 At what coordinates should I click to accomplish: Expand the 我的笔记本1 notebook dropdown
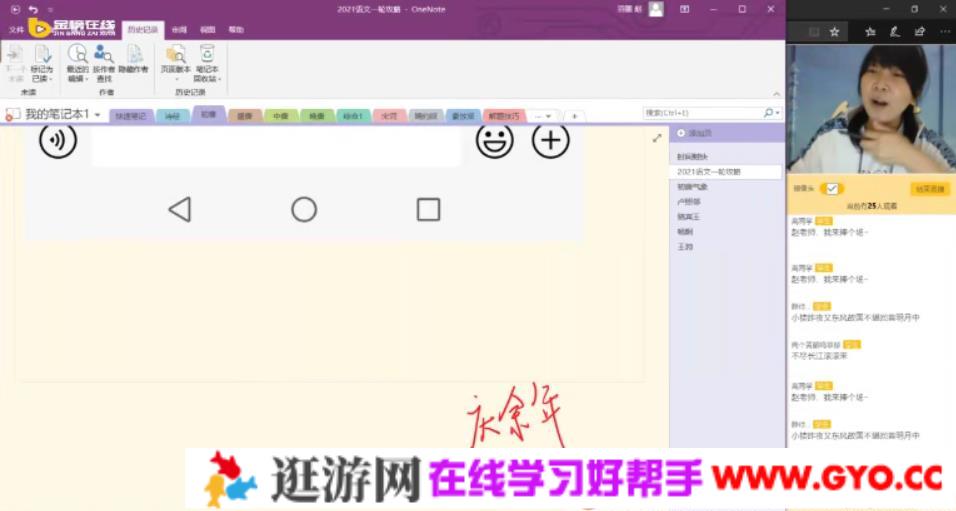click(98, 115)
